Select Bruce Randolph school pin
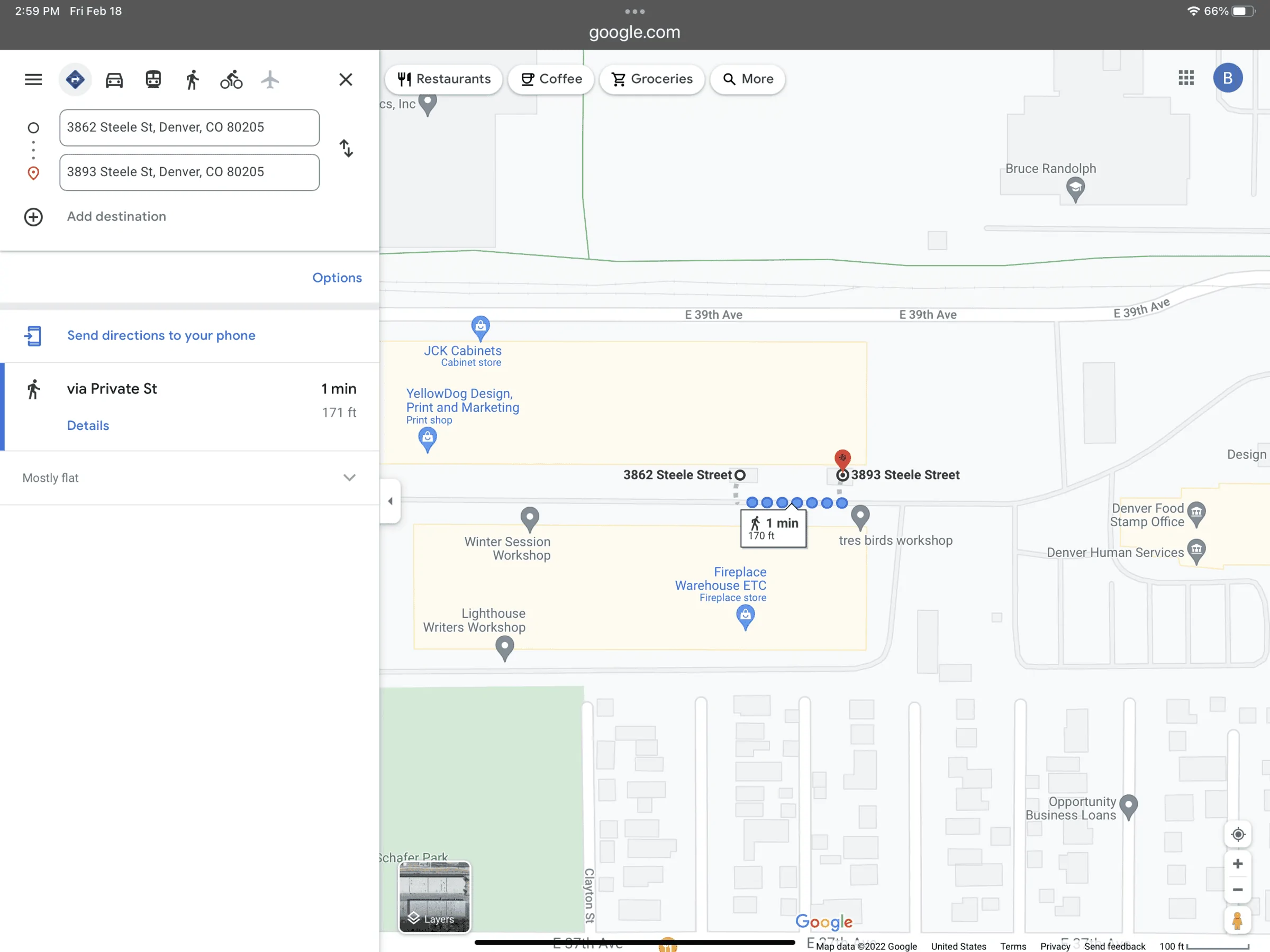Viewport: 1270px width, 952px height. 1075,189
